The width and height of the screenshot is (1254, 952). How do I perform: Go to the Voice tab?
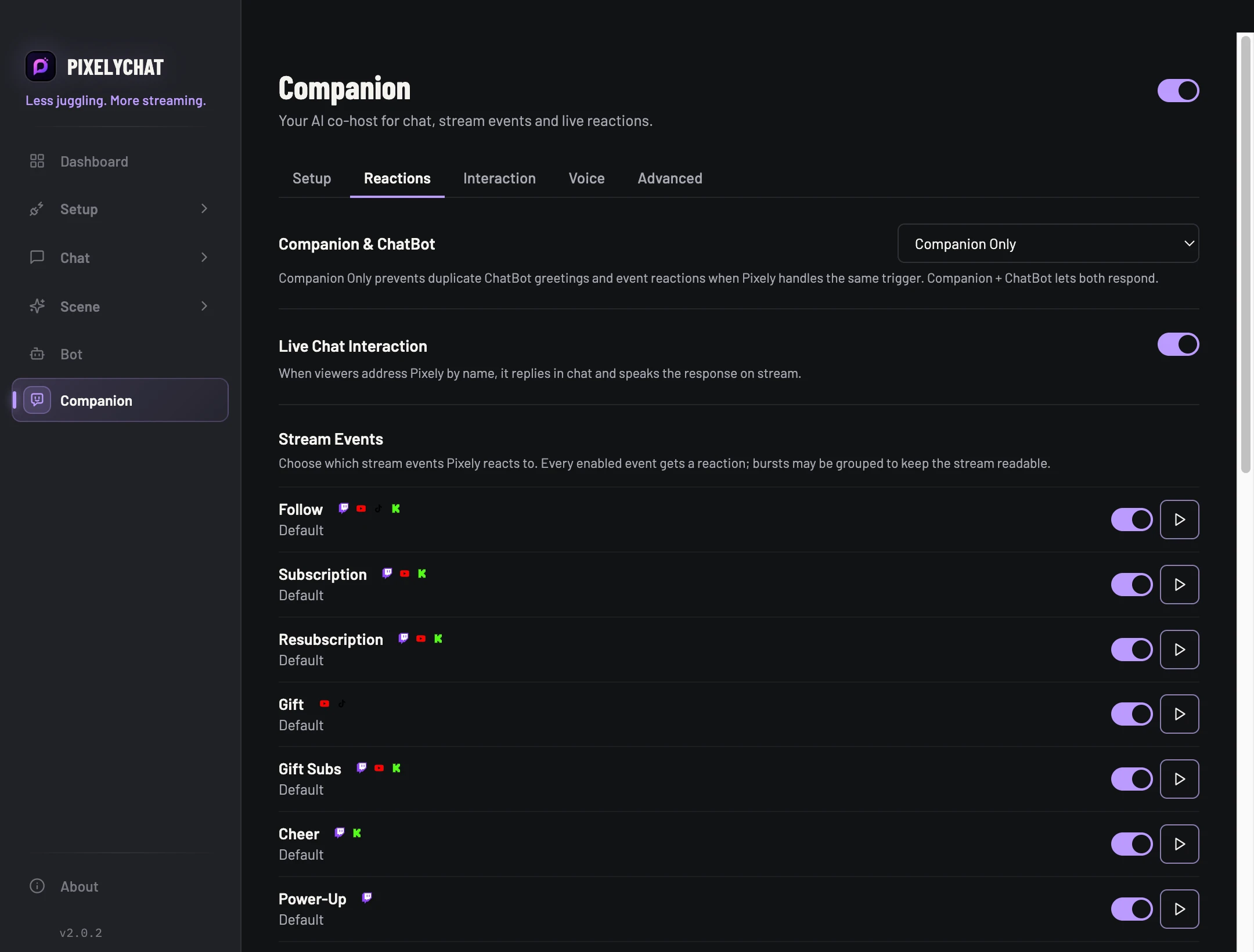click(x=586, y=178)
